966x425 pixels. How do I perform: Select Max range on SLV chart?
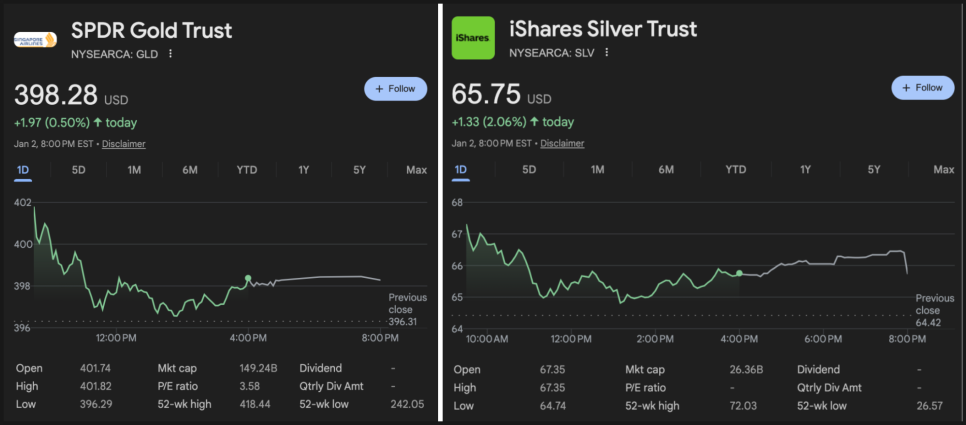pyautogui.click(x=943, y=170)
